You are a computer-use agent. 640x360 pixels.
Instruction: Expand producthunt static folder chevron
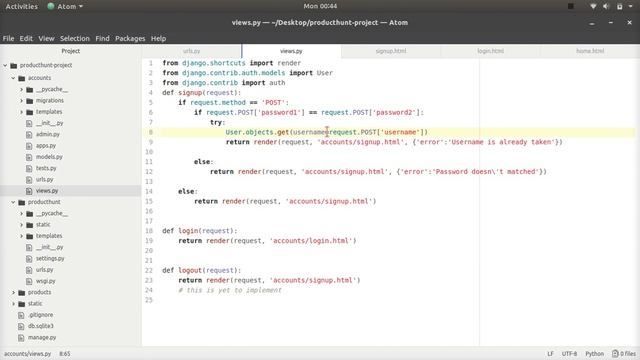pos(22,224)
